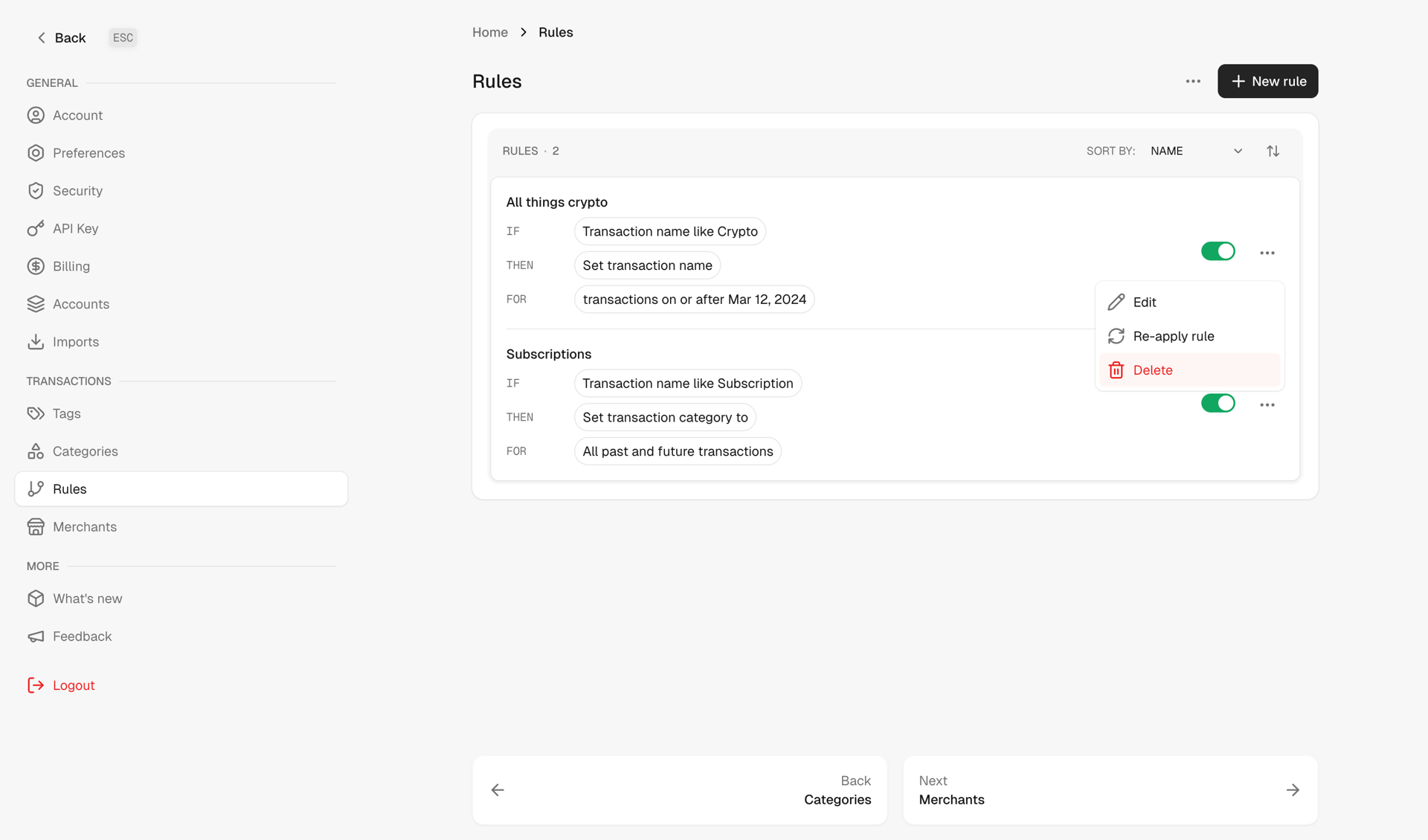Open the SORT BY name dropdown
Viewport: 1428px width, 840px height.
(1195, 150)
